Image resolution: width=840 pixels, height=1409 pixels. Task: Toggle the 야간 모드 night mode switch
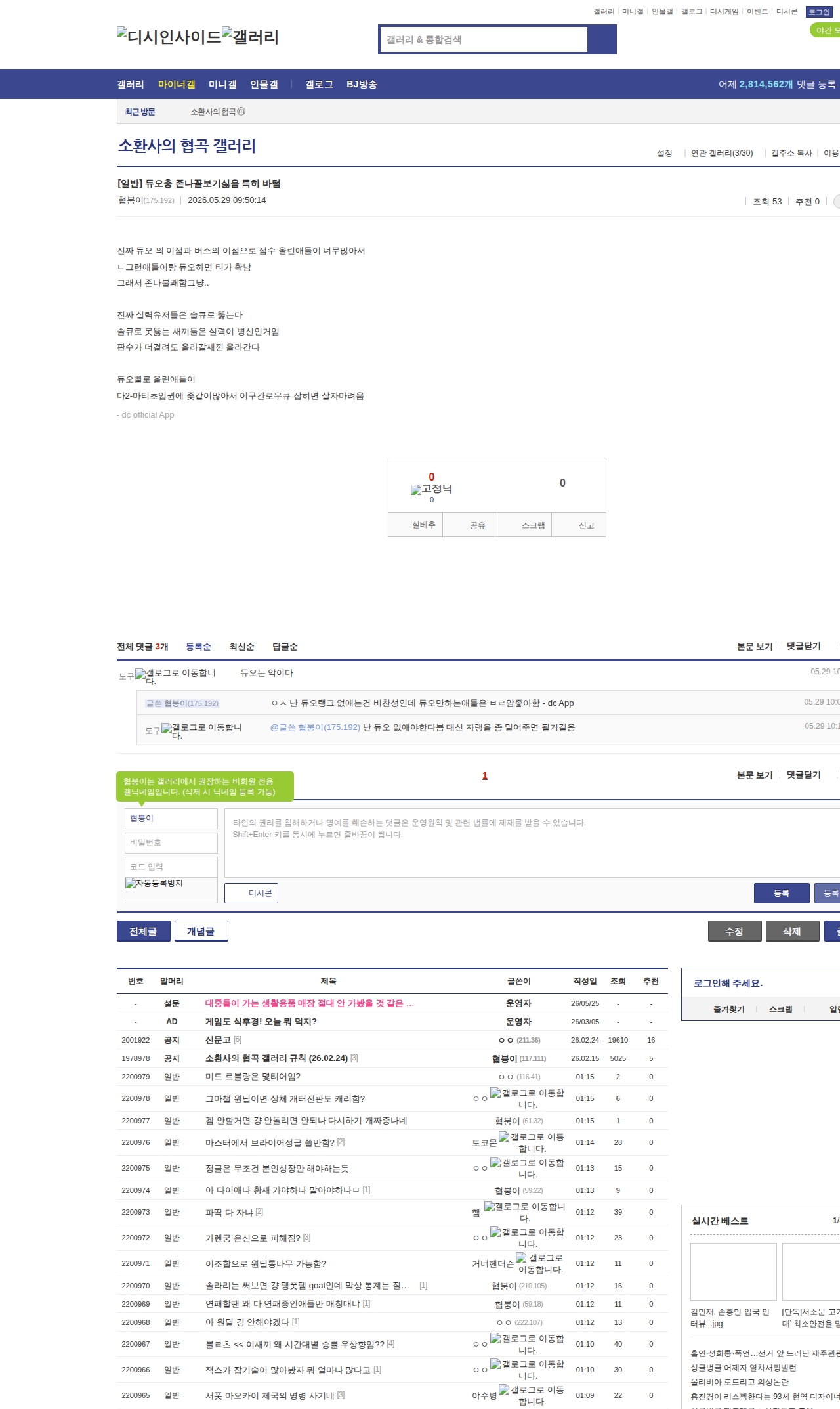click(825, 30)
